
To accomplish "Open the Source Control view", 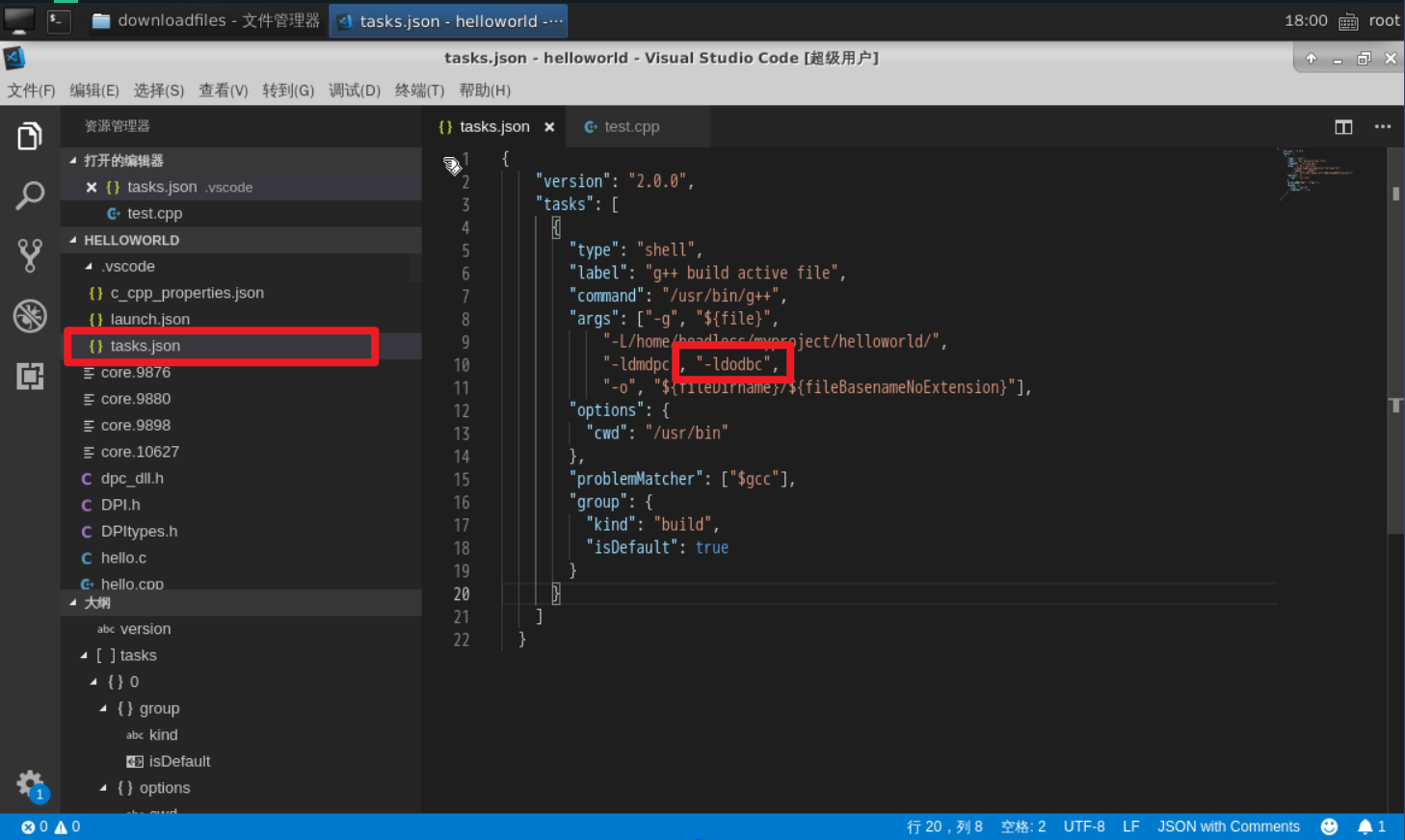I will (30, 255).
